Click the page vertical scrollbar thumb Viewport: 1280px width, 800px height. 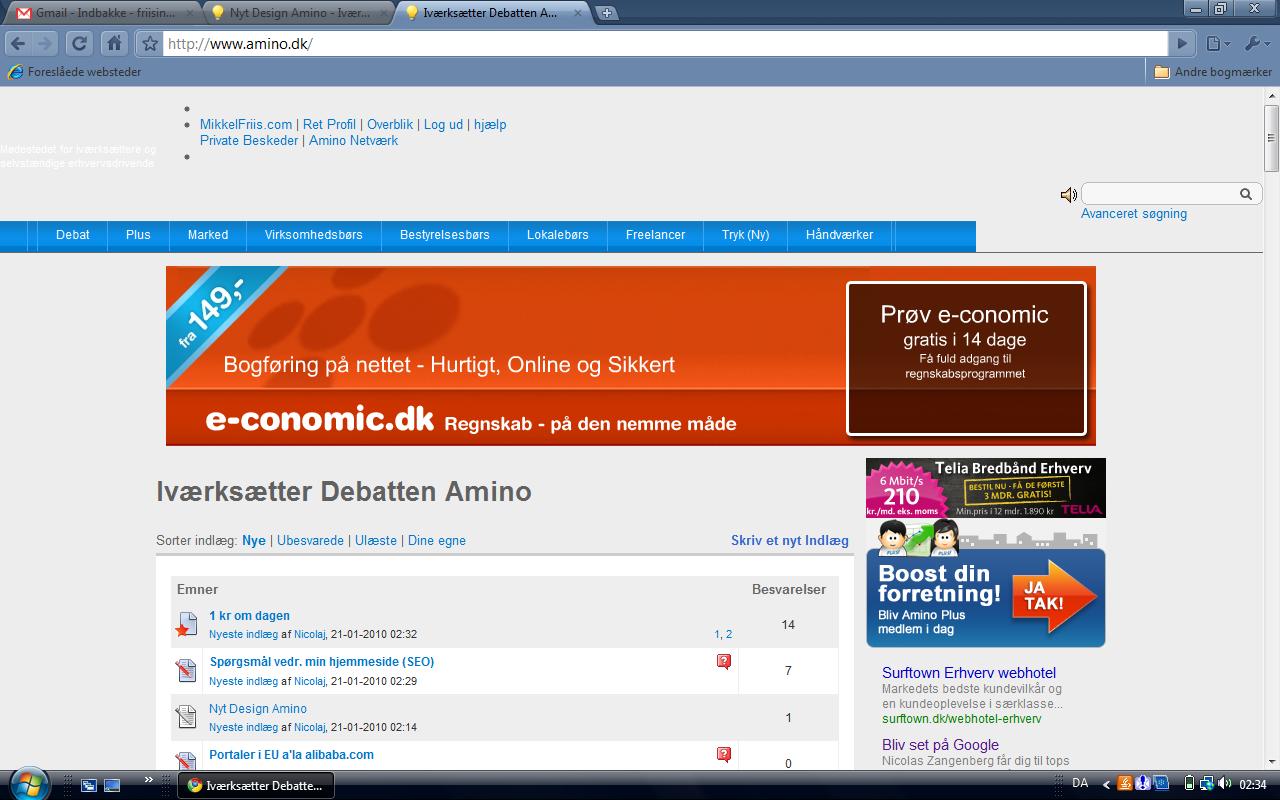pyautogui.click(x=1272, y=138)
